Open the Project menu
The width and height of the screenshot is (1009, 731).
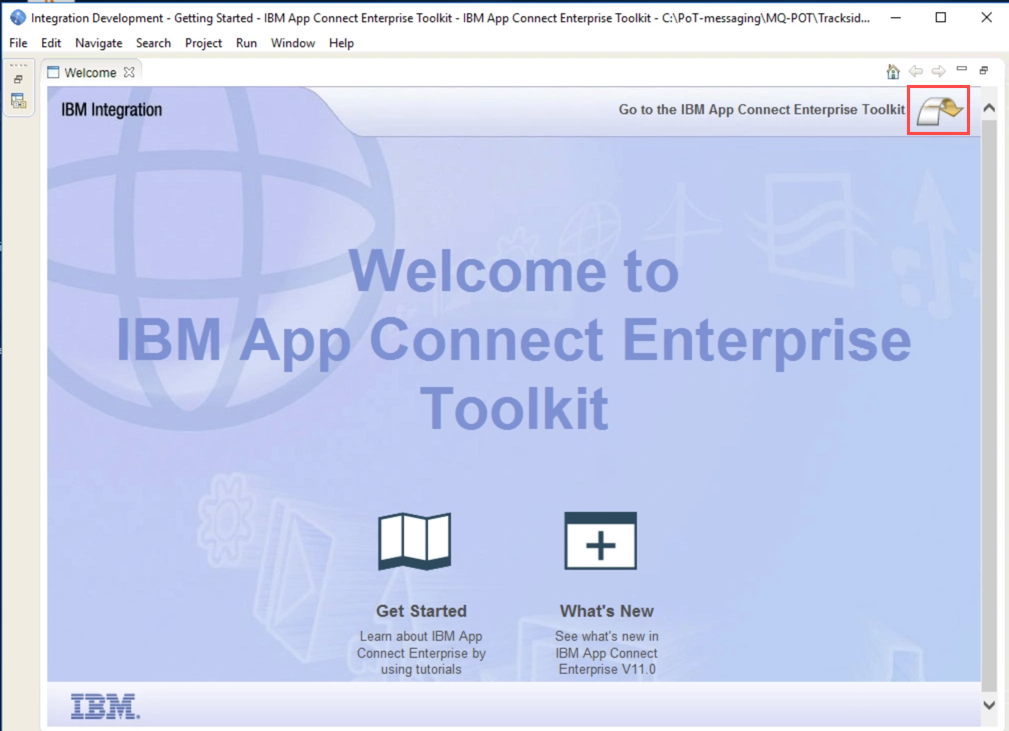pos(203,43)
